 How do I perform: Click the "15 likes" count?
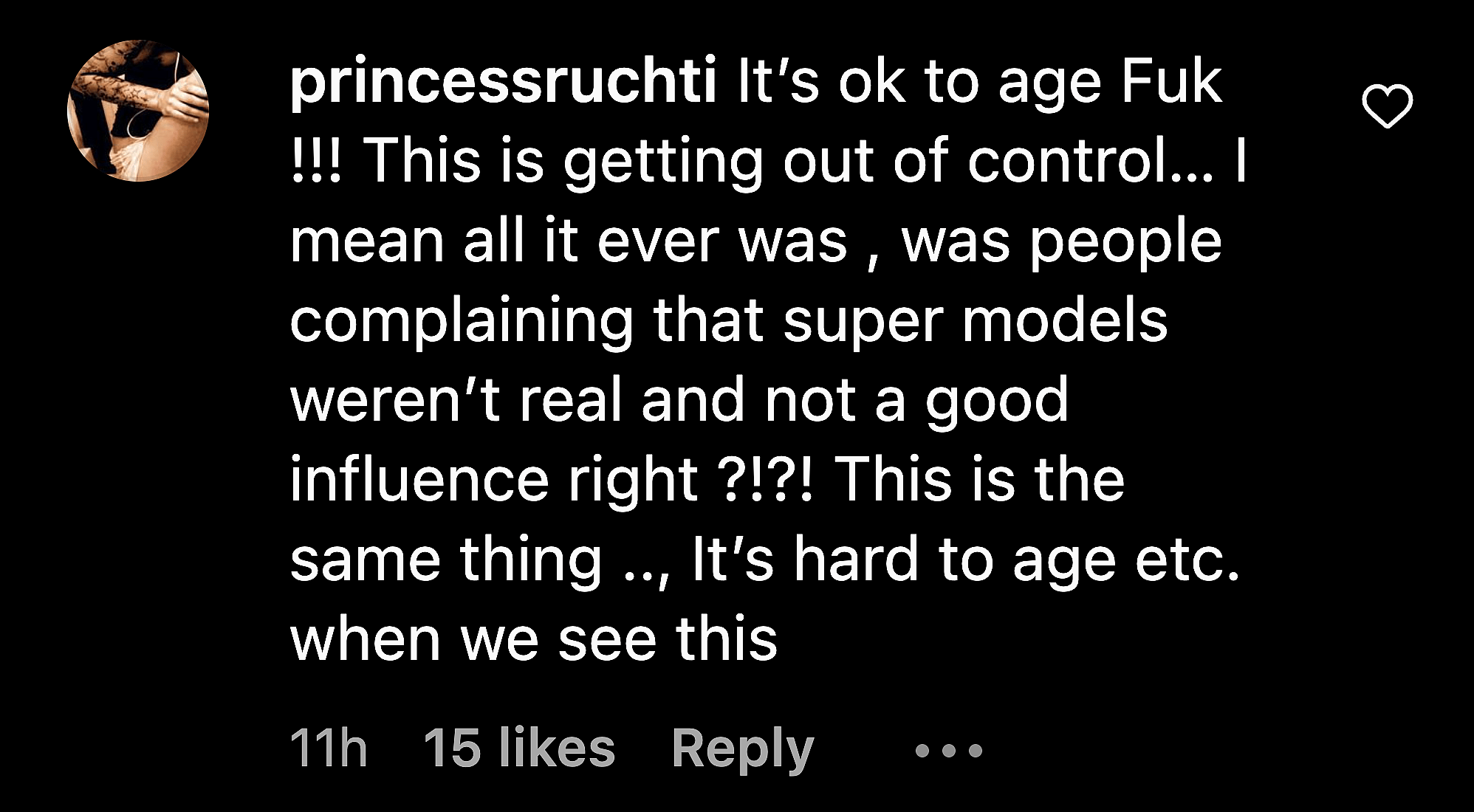519,749
